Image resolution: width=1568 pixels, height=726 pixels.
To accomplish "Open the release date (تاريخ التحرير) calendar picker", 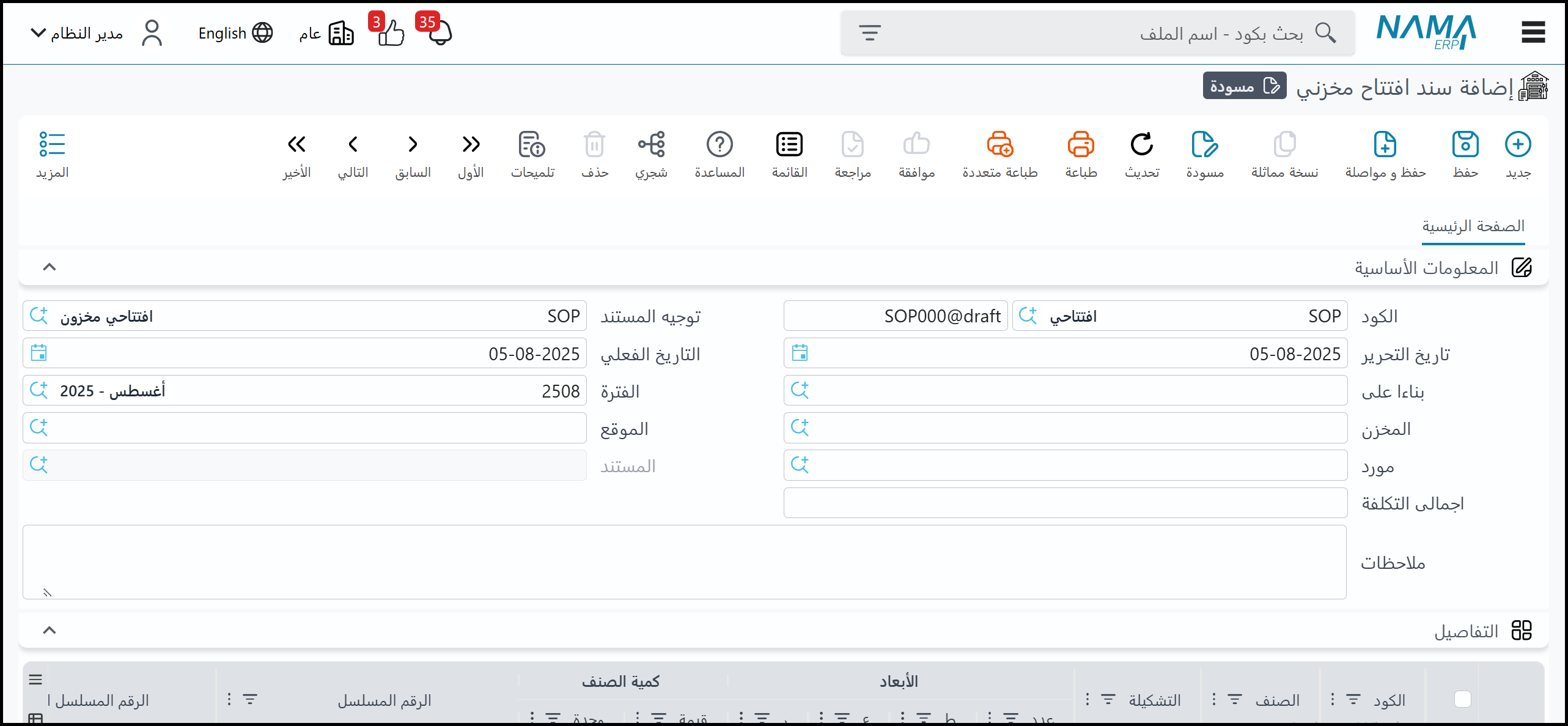I will (800, 353).
